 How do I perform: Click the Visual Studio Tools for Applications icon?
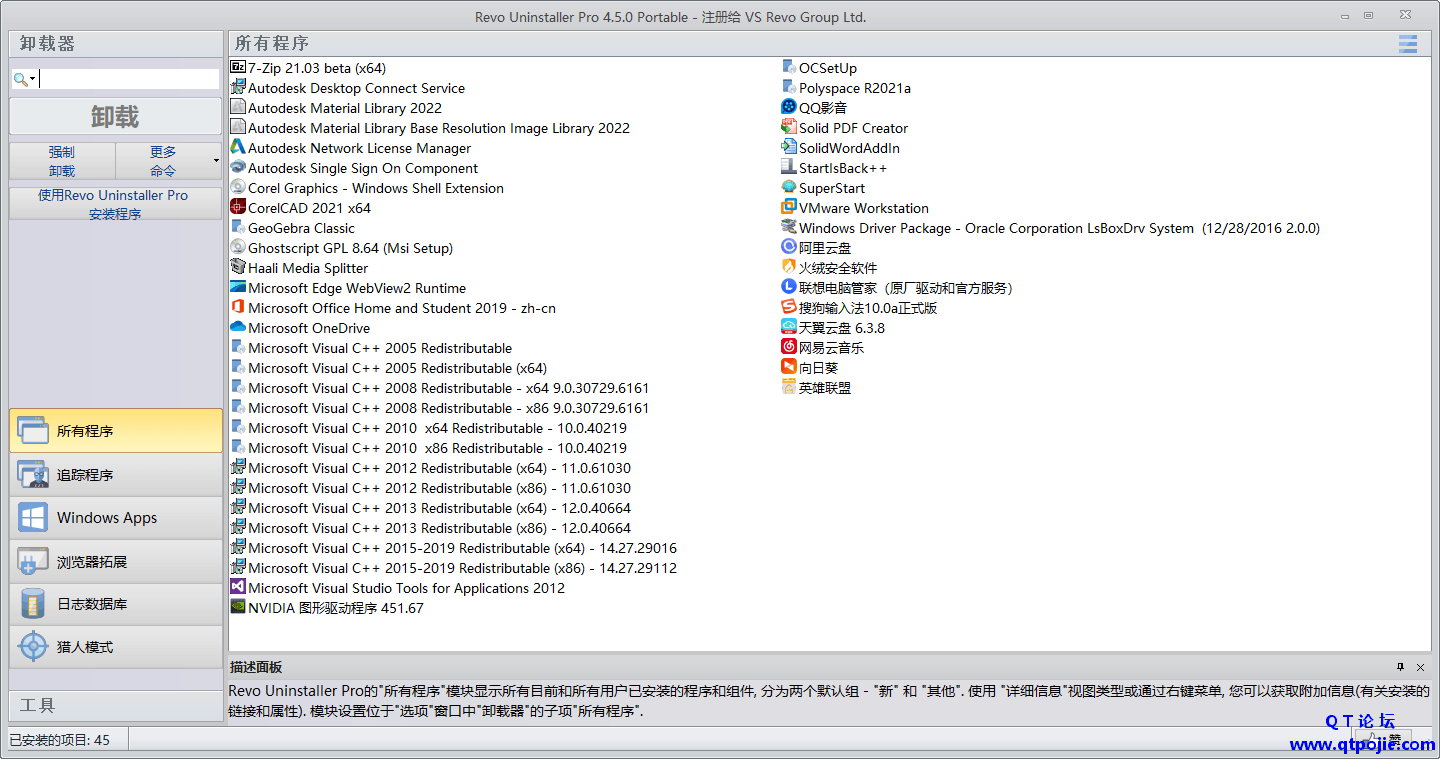[238, 588]
